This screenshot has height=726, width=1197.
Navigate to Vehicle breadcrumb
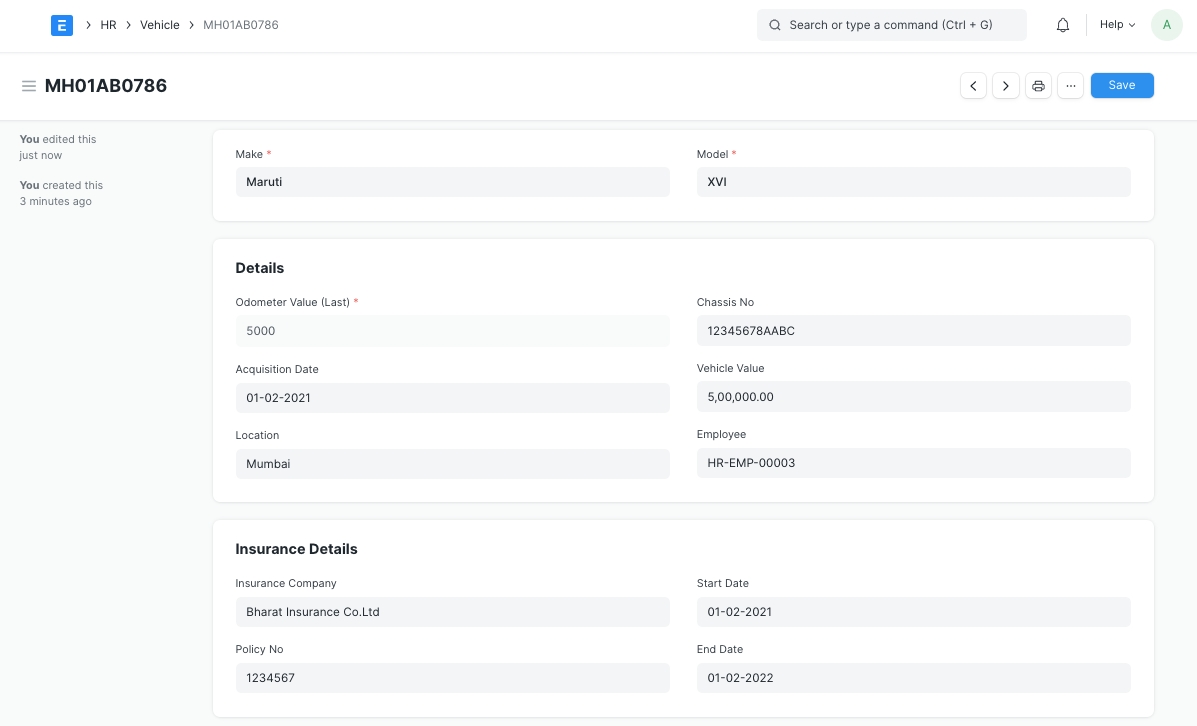click(160, 25)
